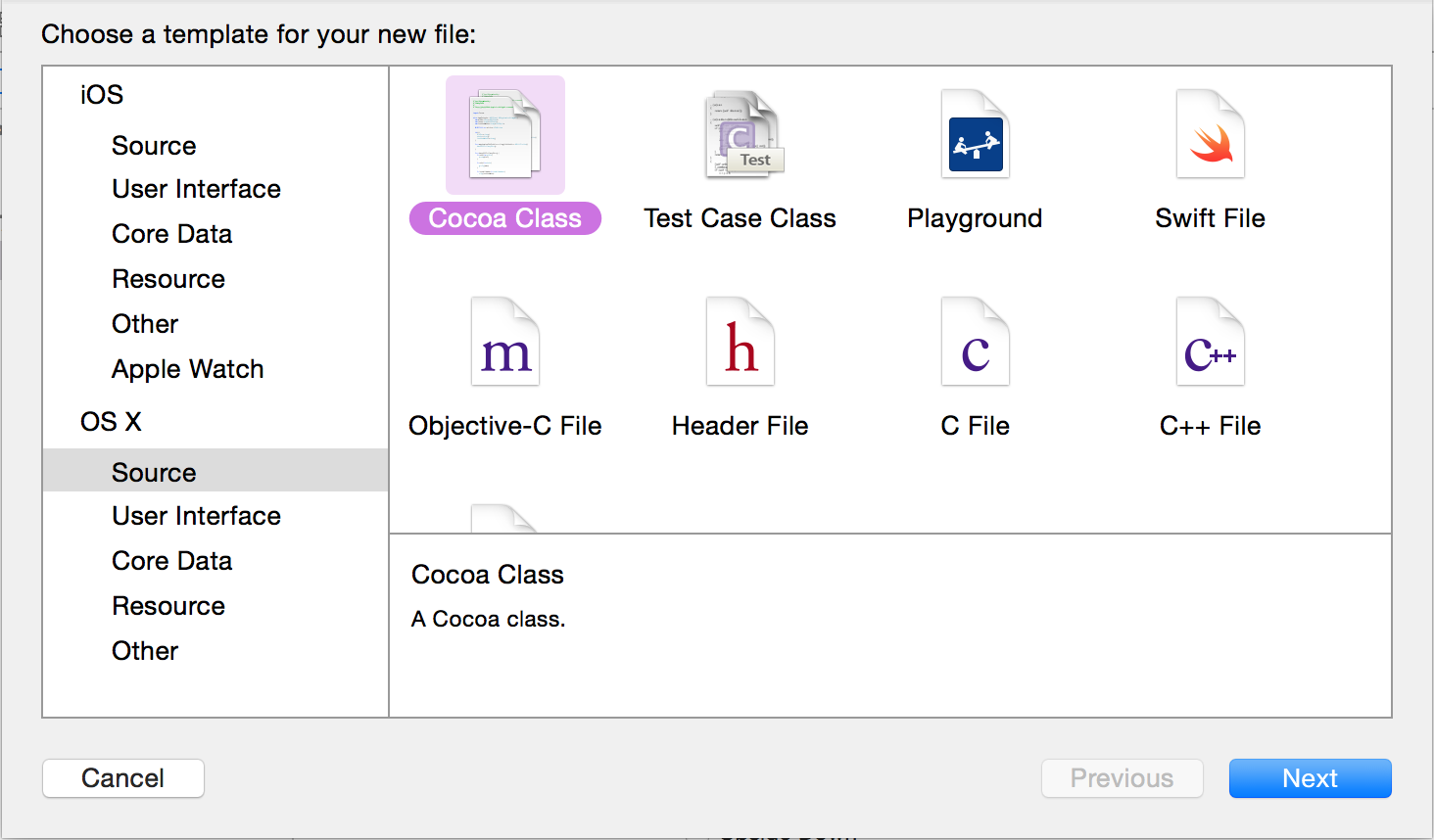This screenshot has height=840, width=1434.
Task: Click the Swift File label
Action: click(1211, 218)
